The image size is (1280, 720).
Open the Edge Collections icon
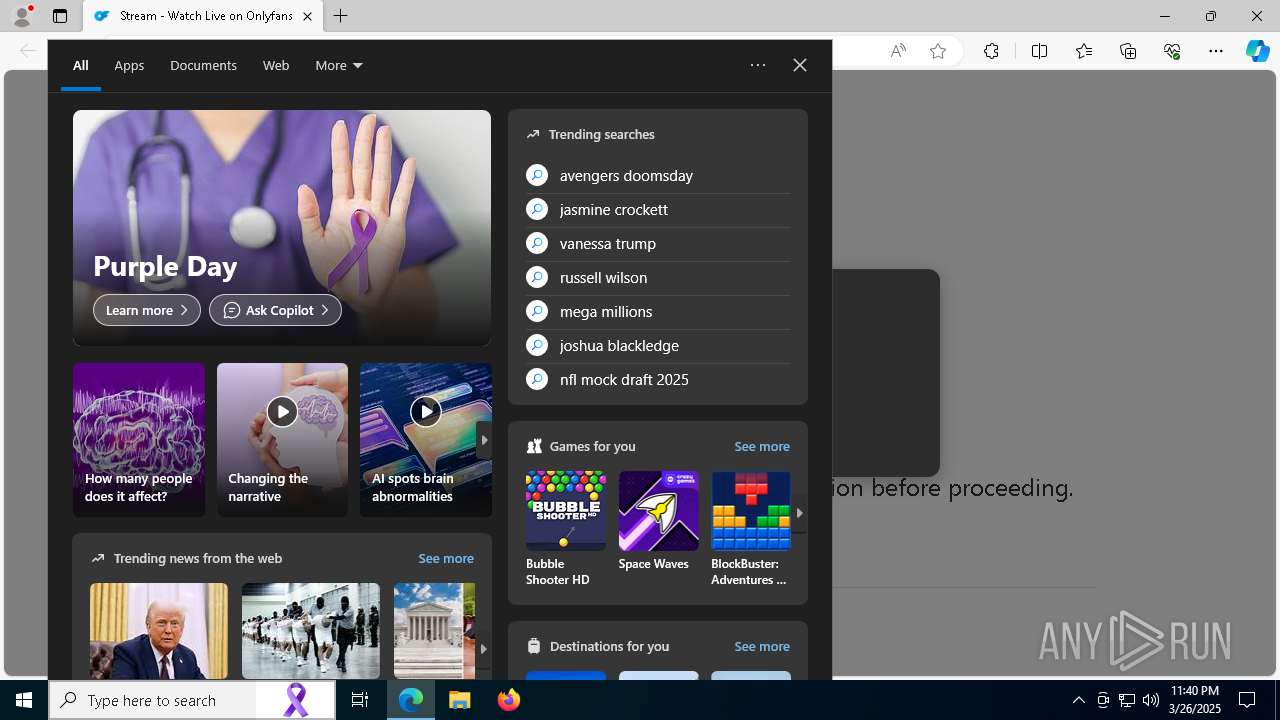(x=1128, y=51)
